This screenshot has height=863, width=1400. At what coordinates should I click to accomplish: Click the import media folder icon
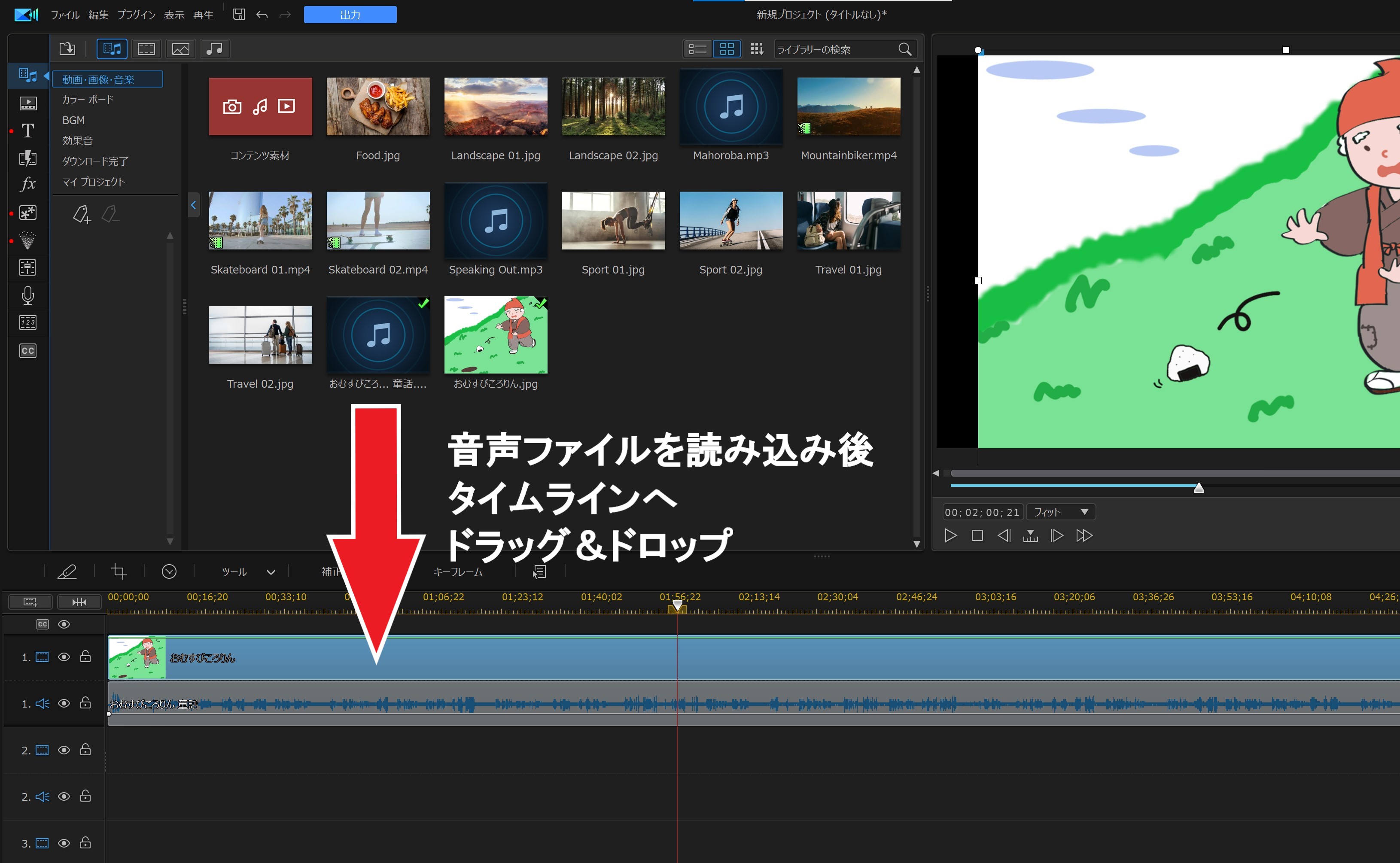67,49
